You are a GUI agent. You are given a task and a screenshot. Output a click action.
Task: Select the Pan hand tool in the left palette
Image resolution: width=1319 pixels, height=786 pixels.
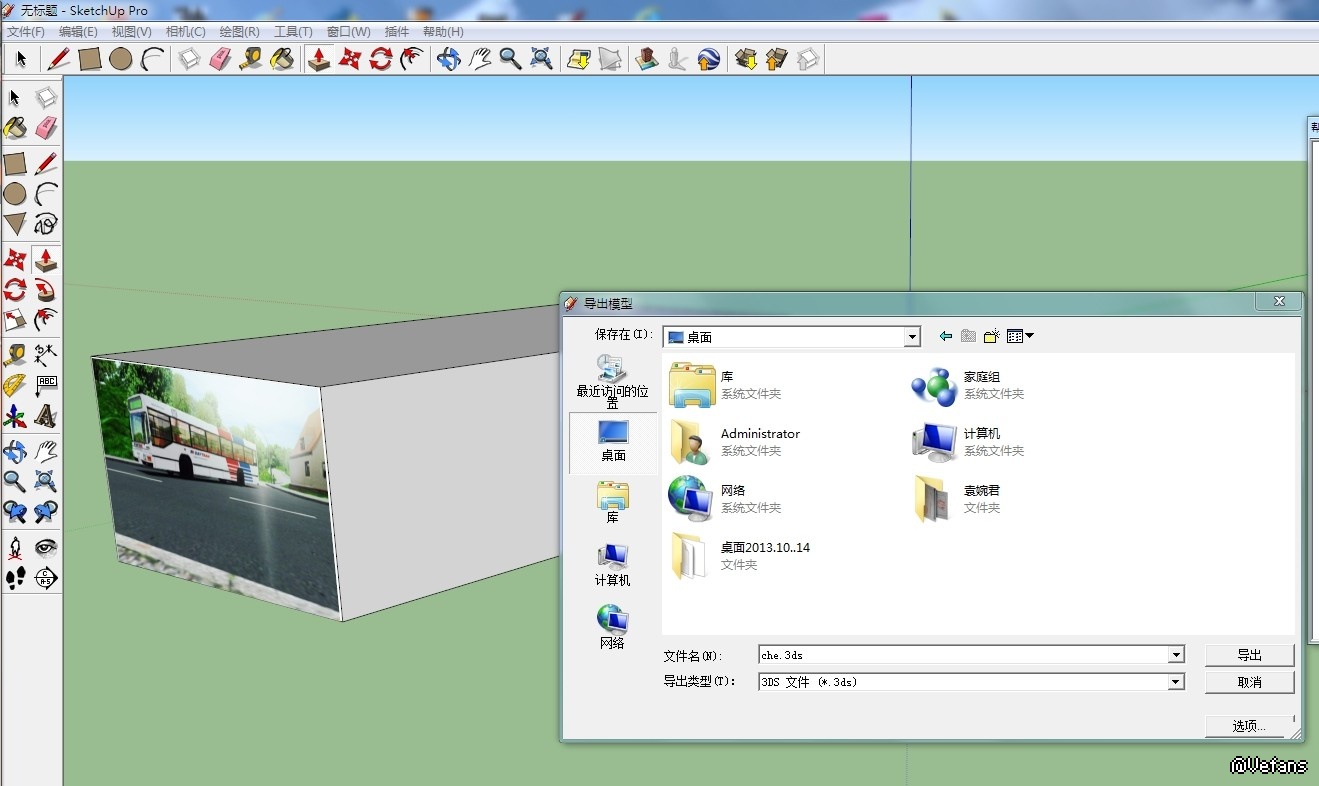point(46,451)
